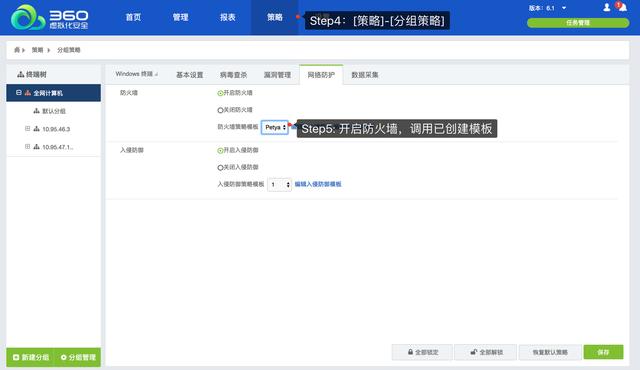Switch to the 漏洞管理 tab
Screen dimensions: 640x370
tap(277, 75)
